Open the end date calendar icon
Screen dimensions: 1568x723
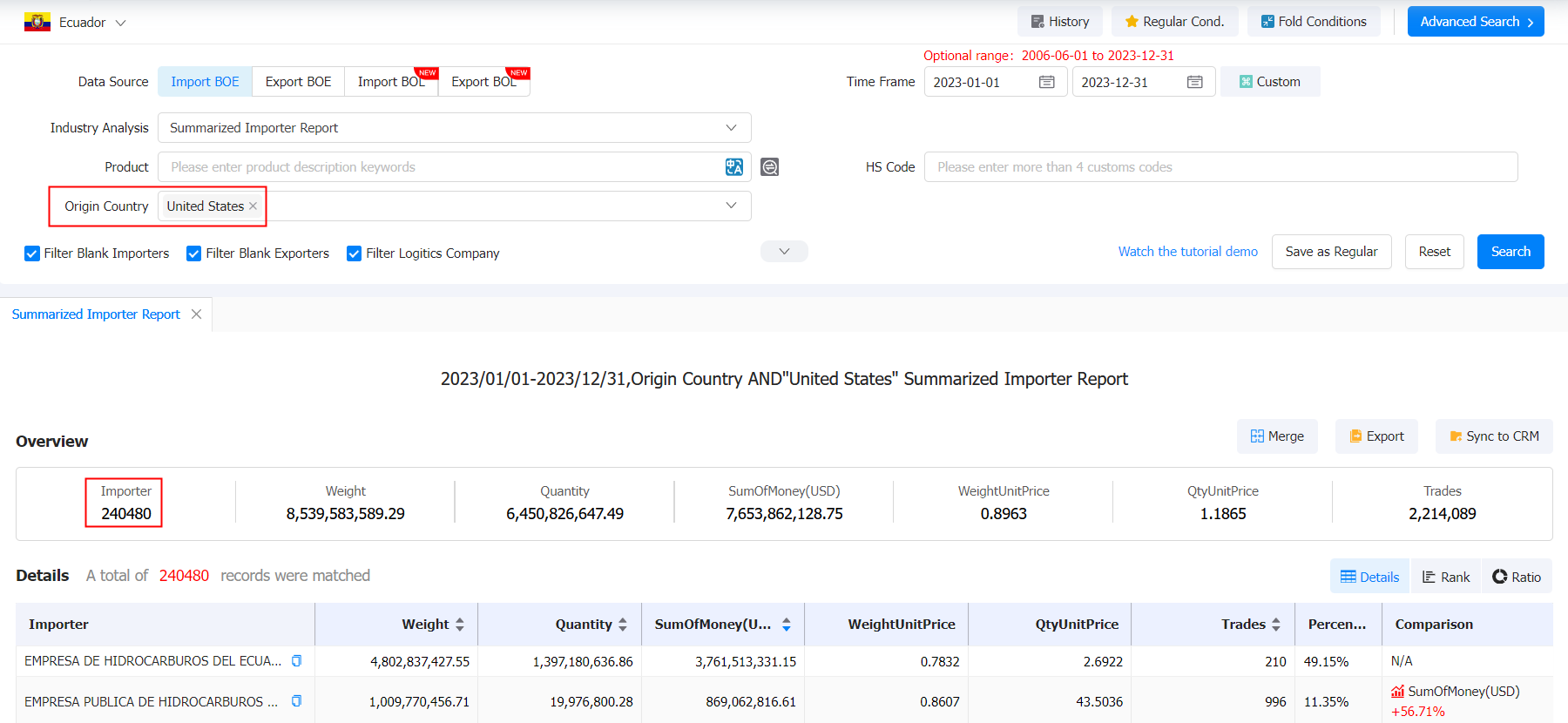1195,82
